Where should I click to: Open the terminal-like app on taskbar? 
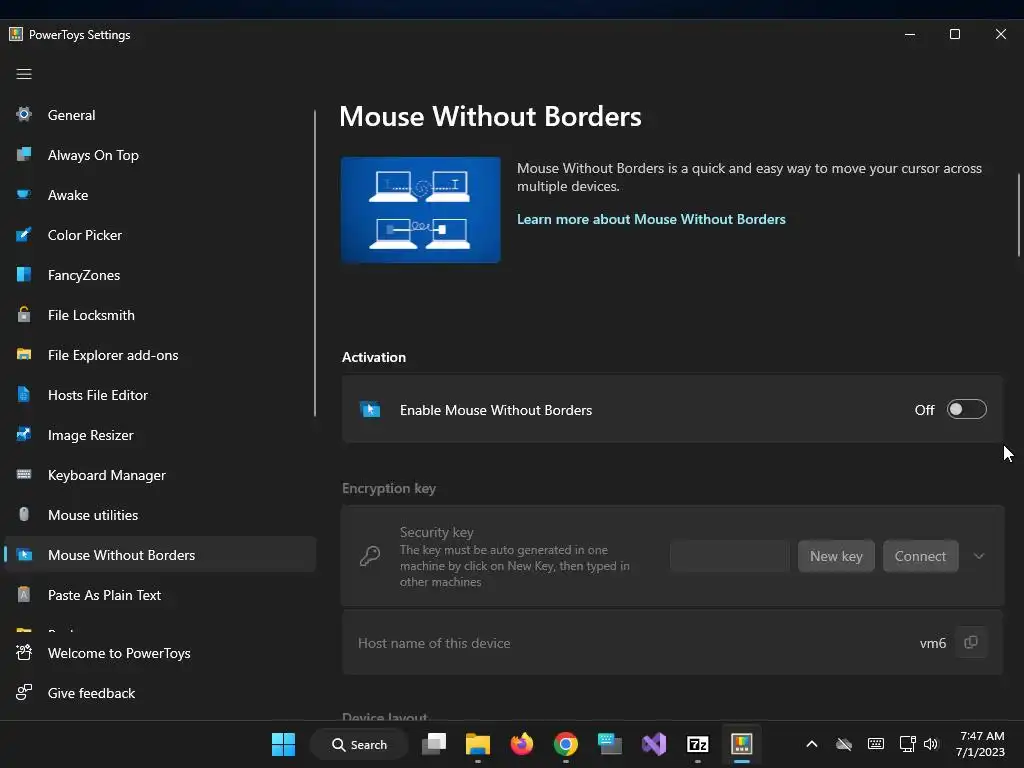[610, 744]
